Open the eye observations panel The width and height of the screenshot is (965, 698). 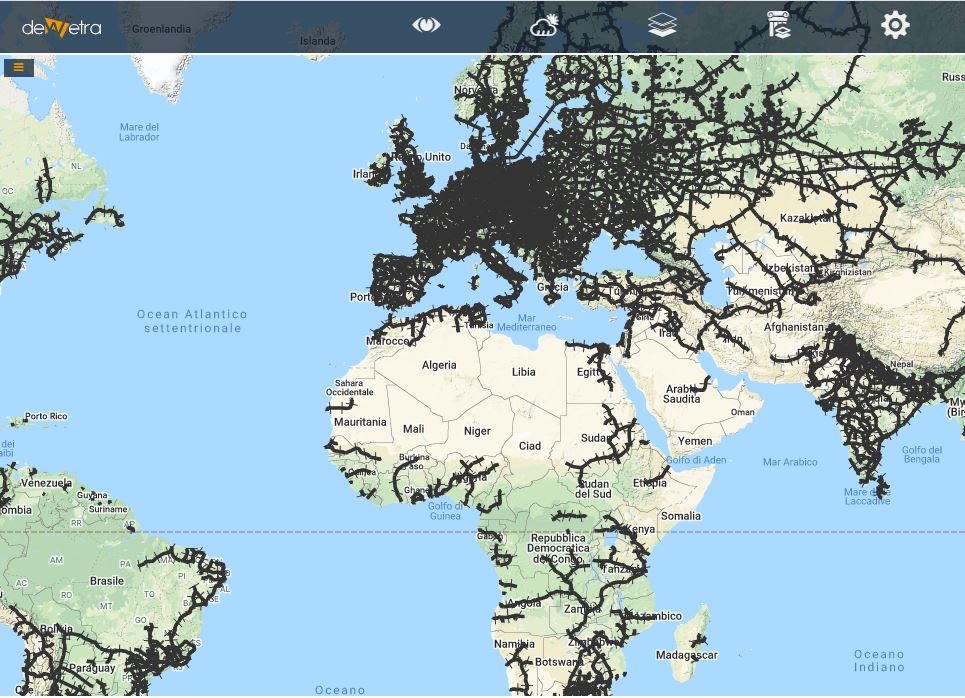[x=426, y=25]
